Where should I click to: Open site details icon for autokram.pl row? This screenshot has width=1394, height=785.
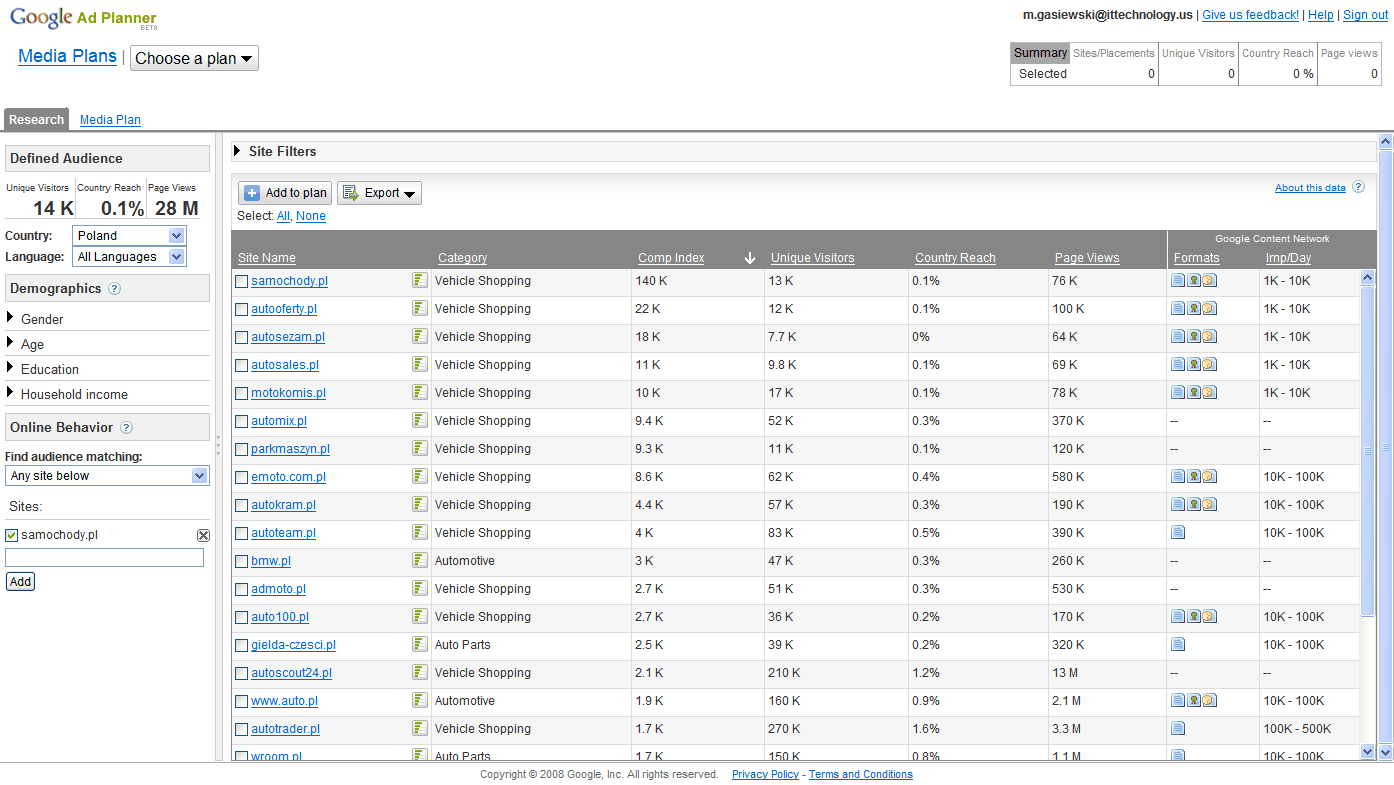[420, 504]
